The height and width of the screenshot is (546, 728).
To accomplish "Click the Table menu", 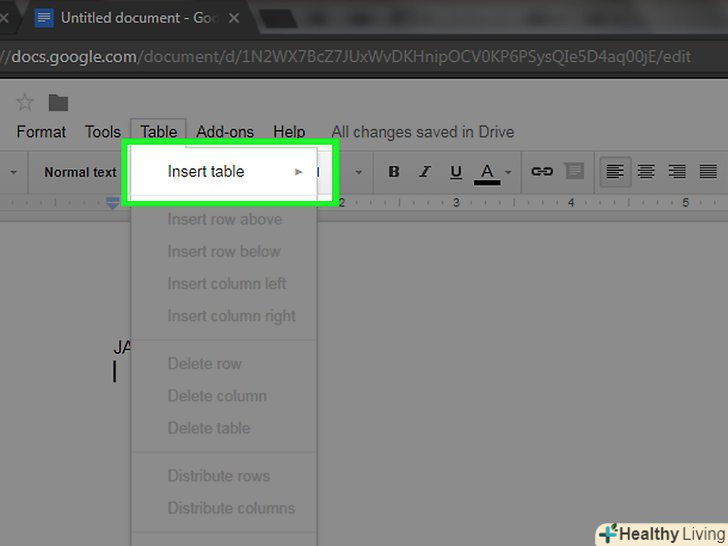I will point(158,132).
